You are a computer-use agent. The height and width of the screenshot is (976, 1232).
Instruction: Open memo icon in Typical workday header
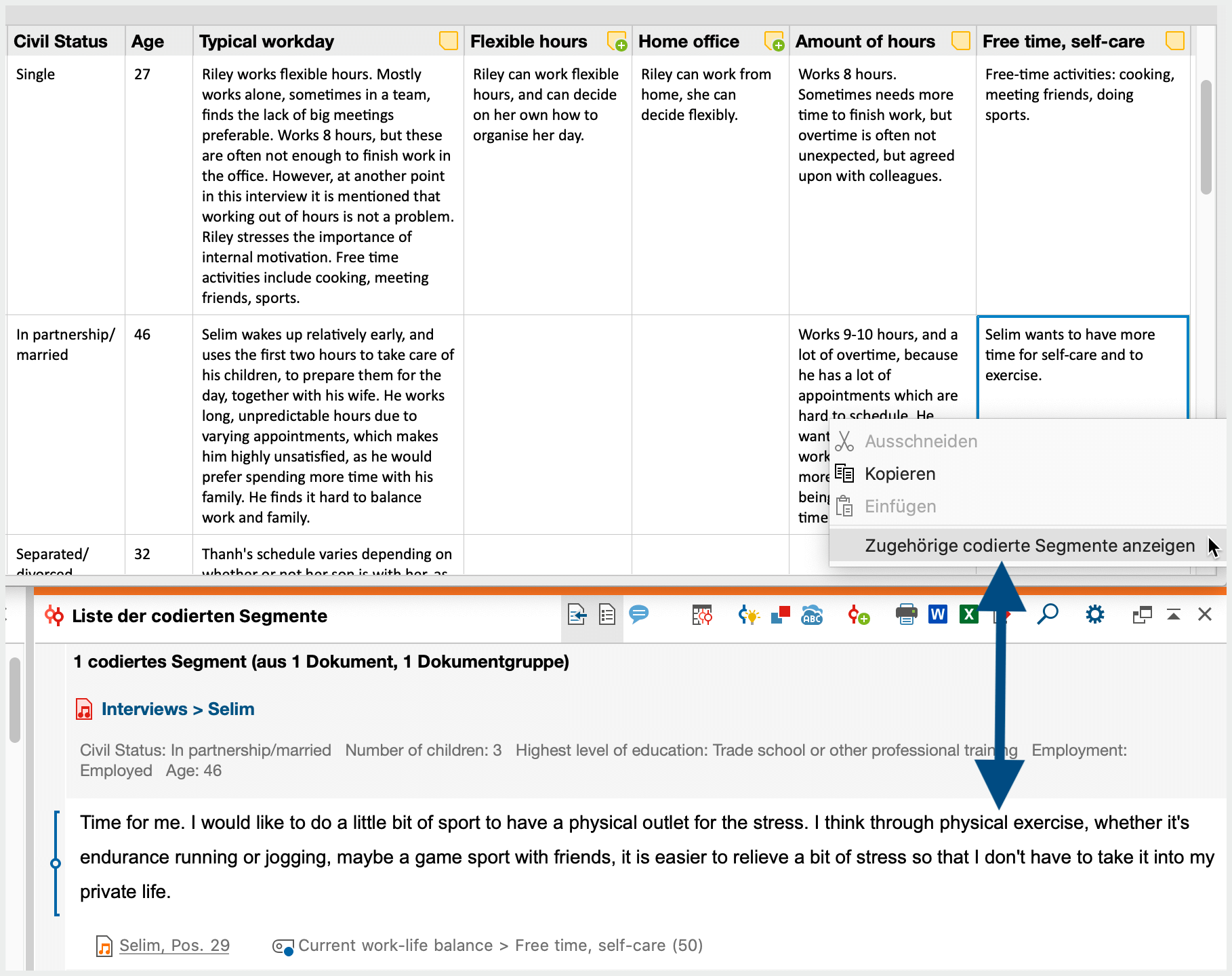pos(448,41)
